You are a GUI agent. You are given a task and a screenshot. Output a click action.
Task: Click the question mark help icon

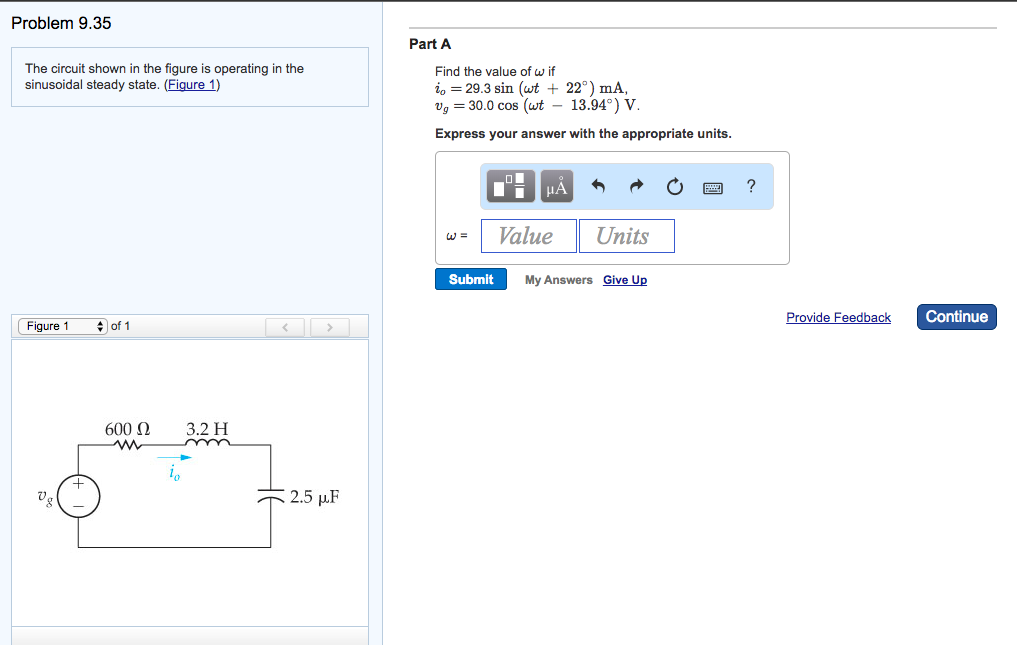(x=751, y=186)
